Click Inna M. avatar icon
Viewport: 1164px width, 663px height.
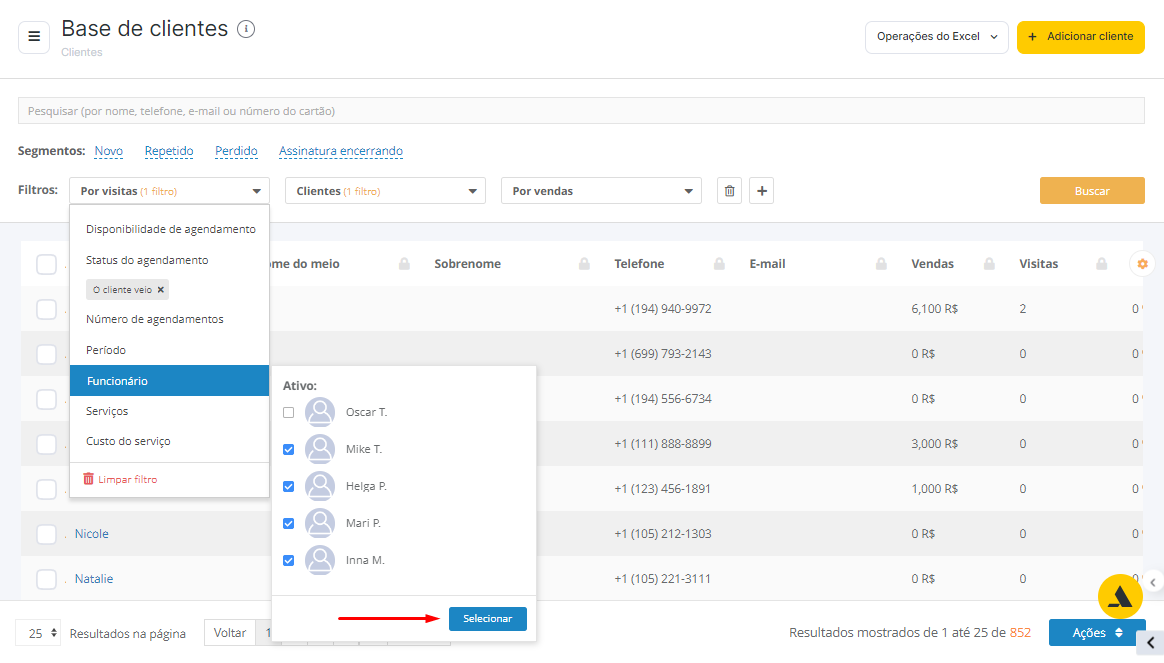pos(320,561)
